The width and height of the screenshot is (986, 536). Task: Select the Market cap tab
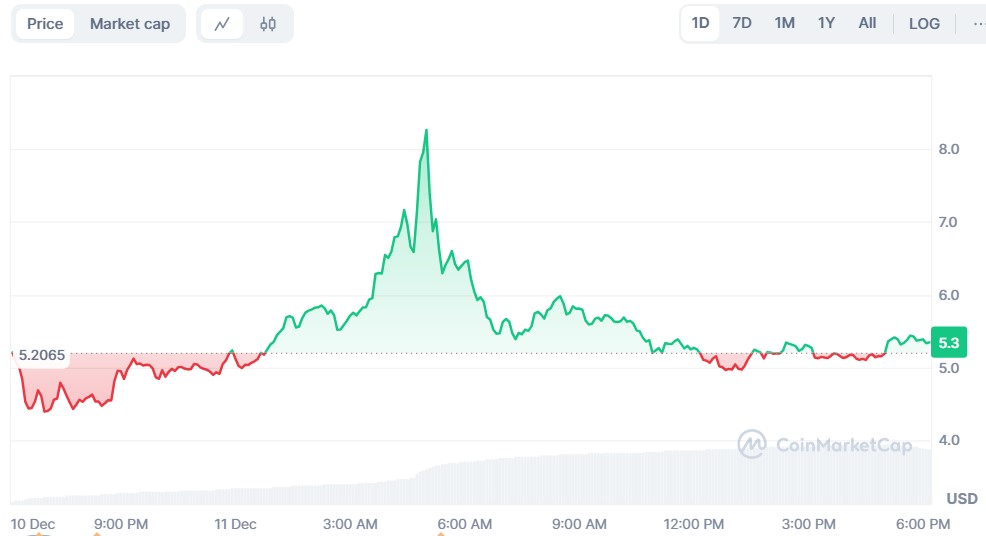click(130, 24)
